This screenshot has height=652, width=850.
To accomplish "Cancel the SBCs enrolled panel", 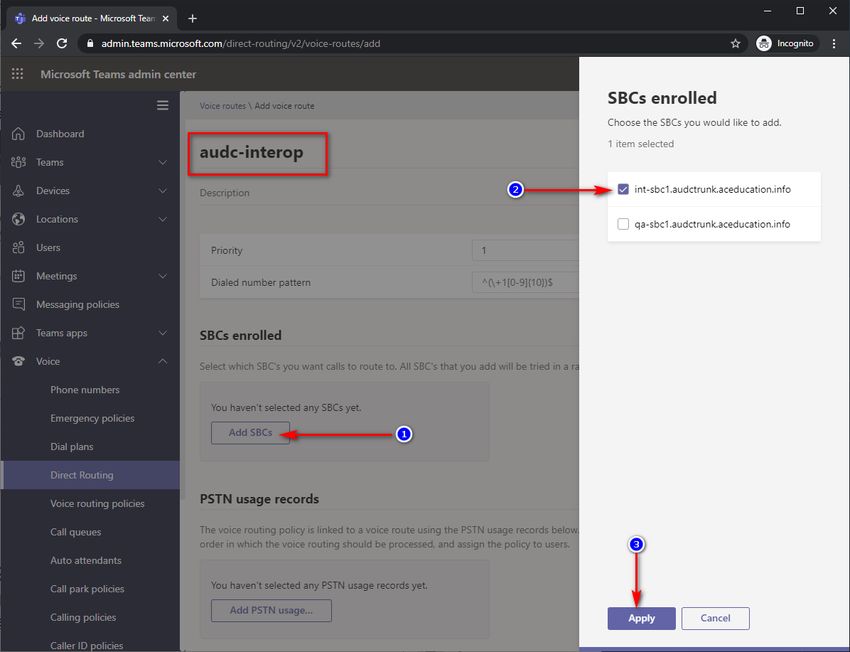I will tap(715, 618).
